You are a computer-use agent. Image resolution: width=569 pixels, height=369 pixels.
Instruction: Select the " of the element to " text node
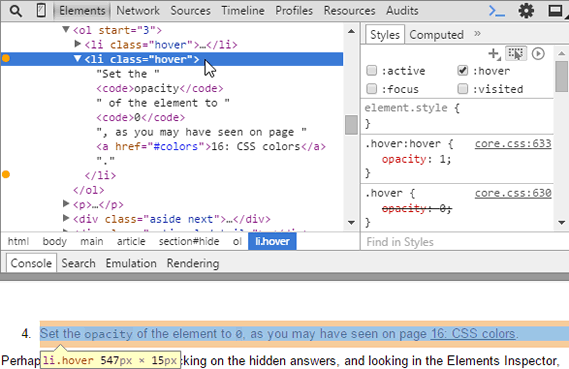tap(163, 103)
